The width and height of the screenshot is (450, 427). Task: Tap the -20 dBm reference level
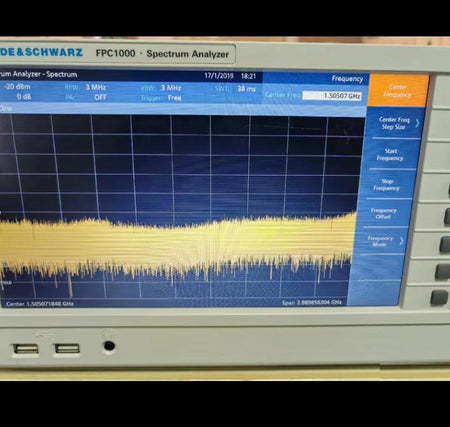17,87
